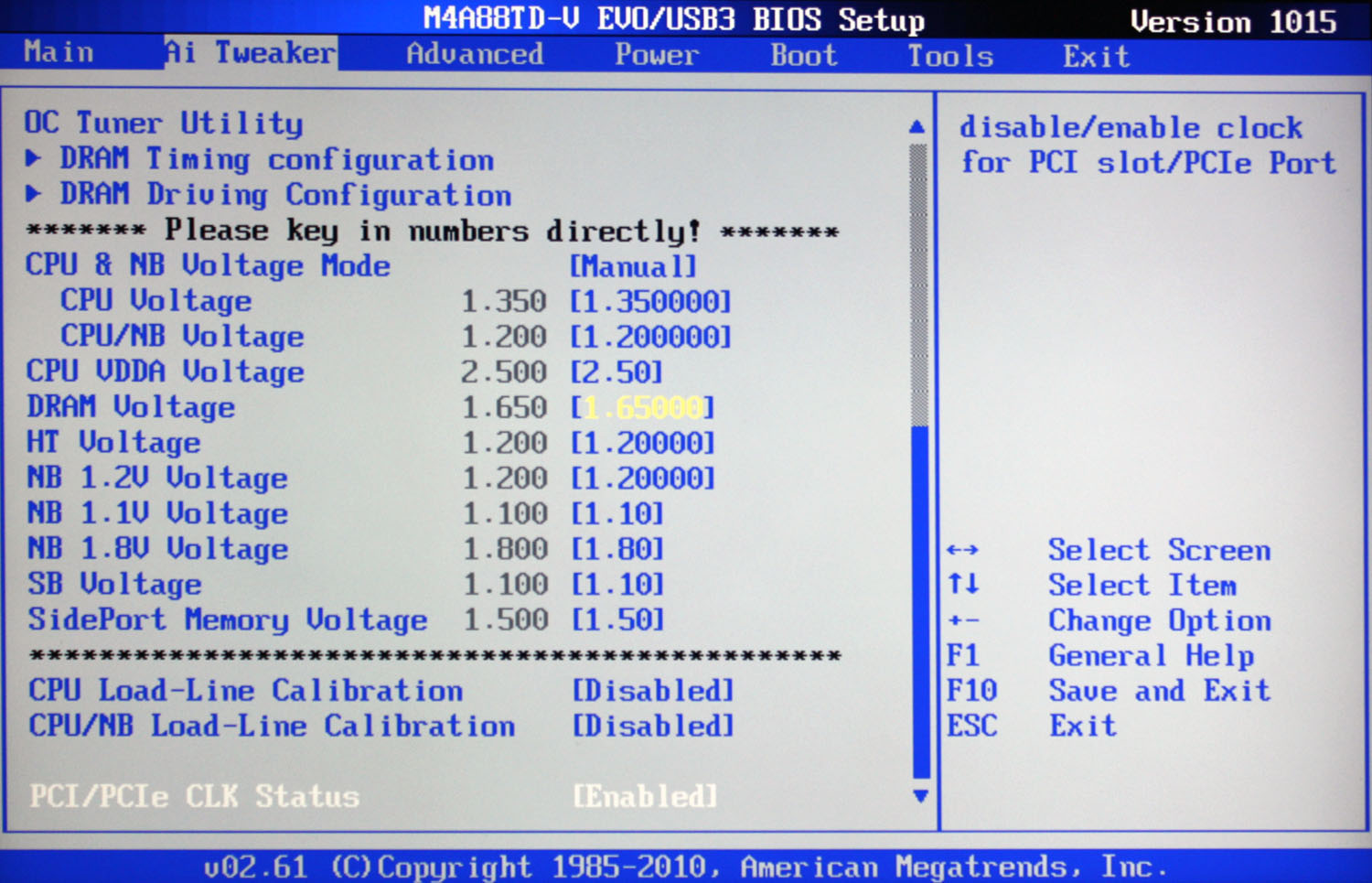Image resolution: width=1372 pixels, height=883 pixels.
Task: Expand DRAM Driving Configuration submenu arrow
Action: pyautogui.click(x=34, y=194)
